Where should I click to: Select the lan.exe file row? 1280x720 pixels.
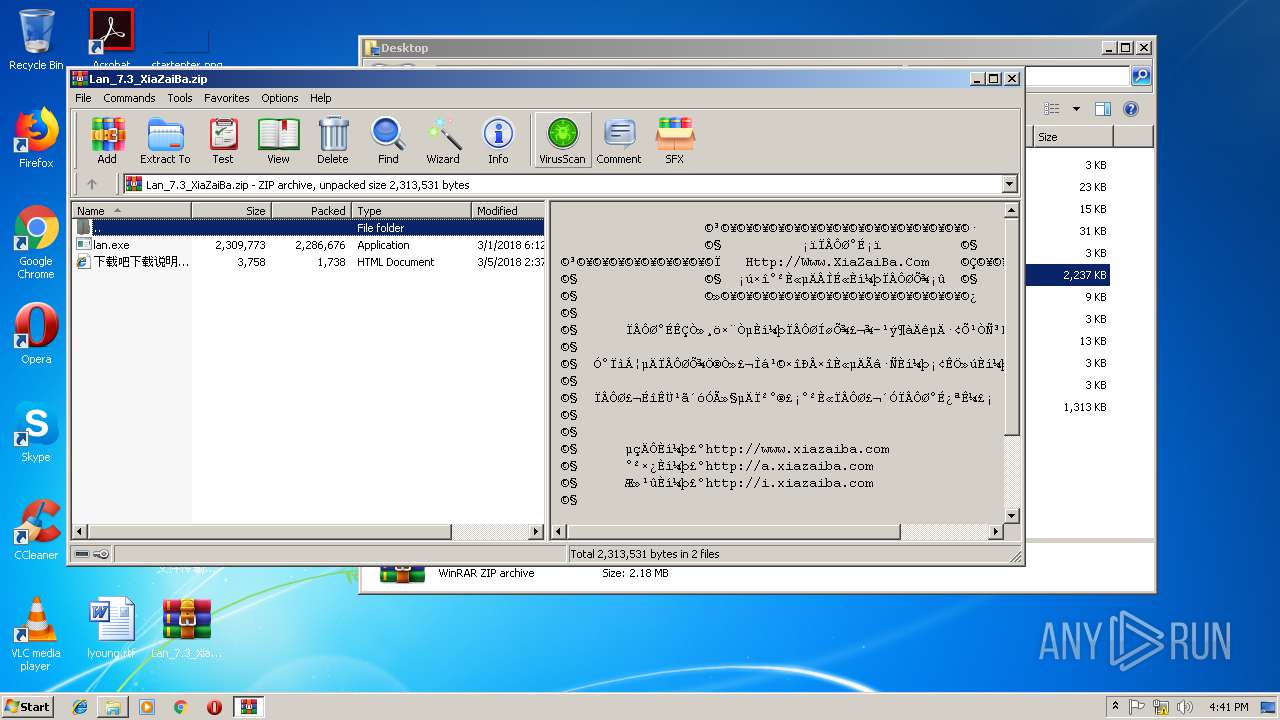pyautogui.click(x=310, y=245)
